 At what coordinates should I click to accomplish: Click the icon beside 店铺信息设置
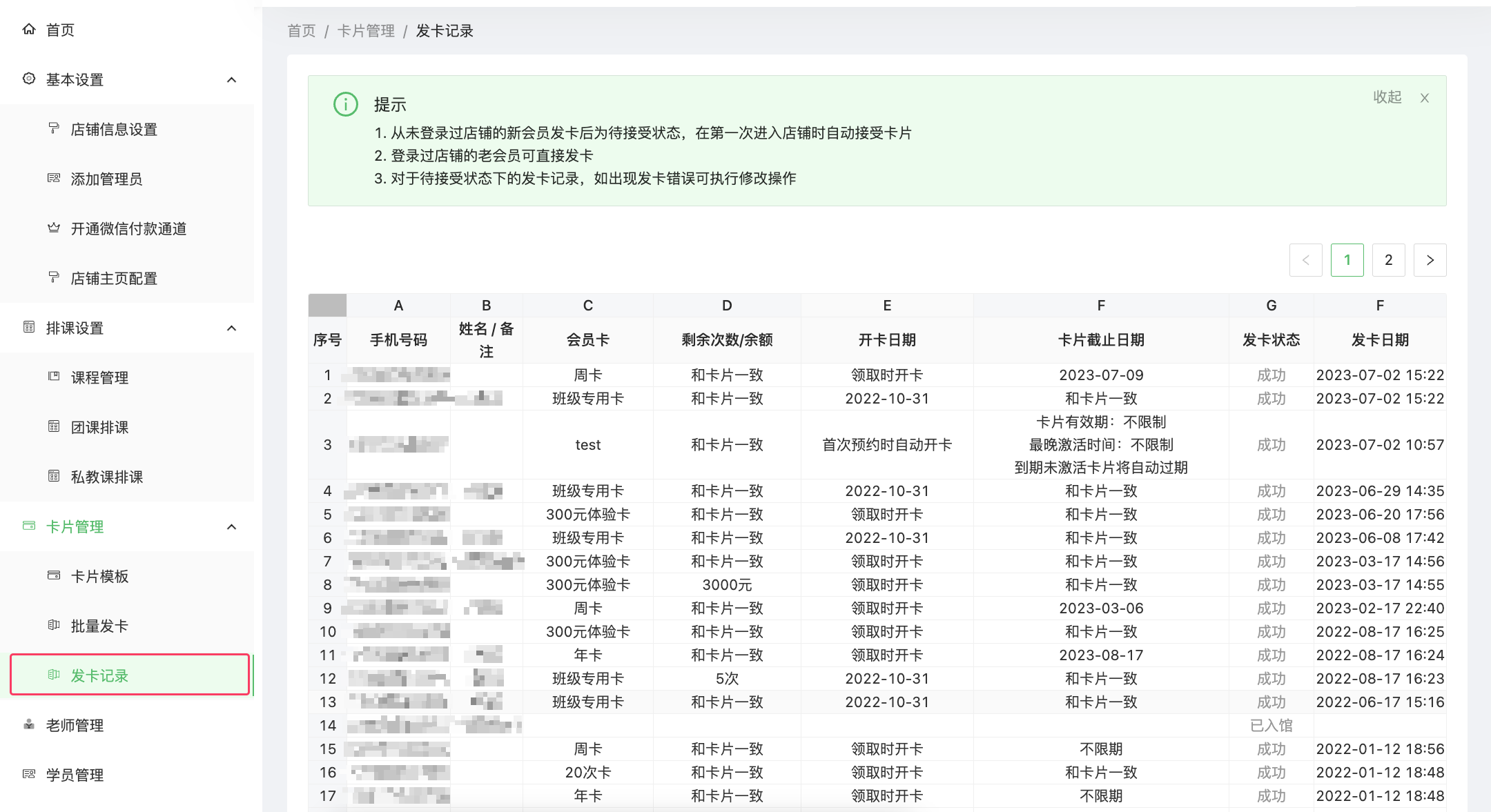pos(54,128)
